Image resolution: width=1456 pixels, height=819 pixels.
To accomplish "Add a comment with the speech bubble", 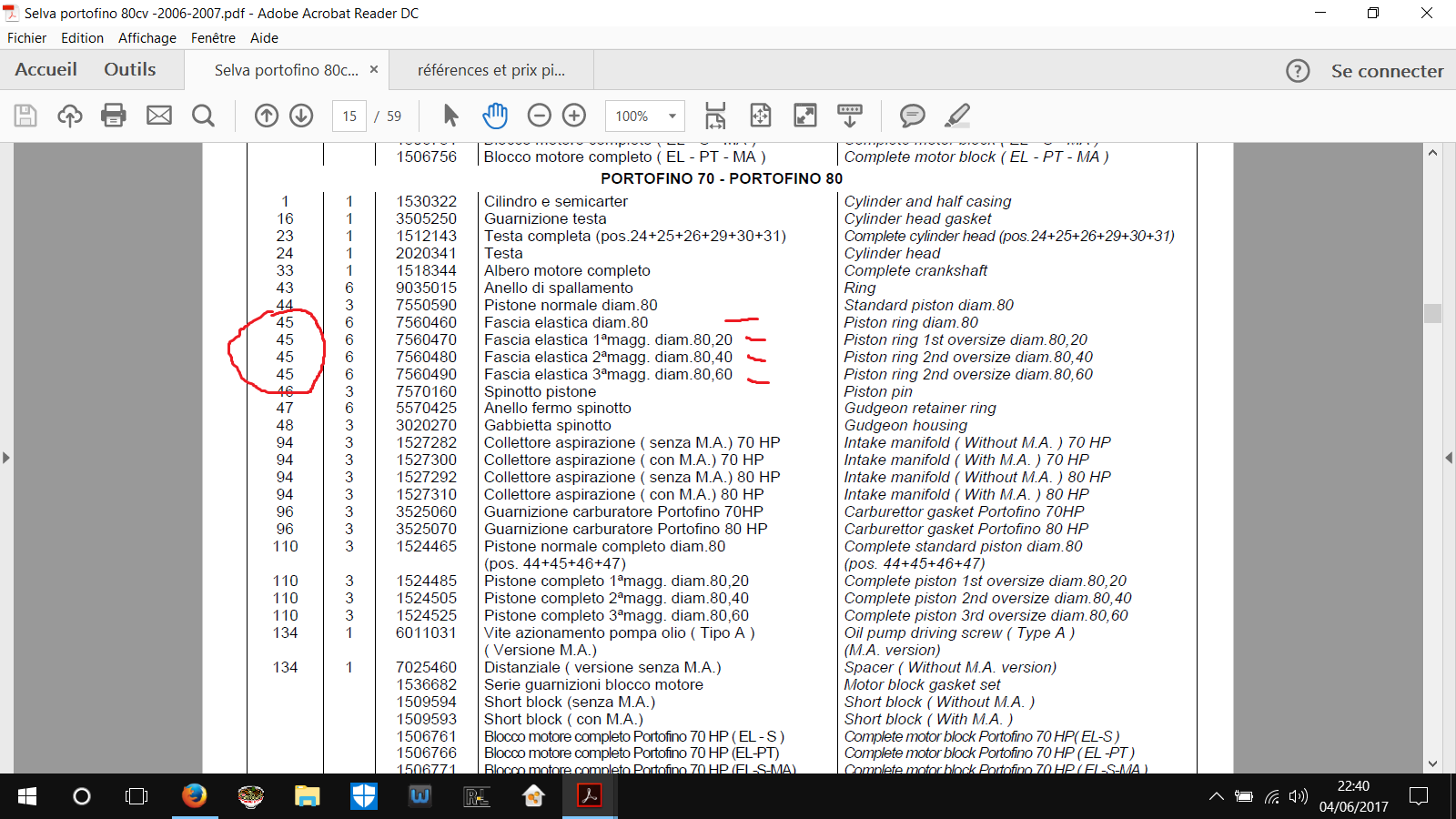I will (912, 116).
